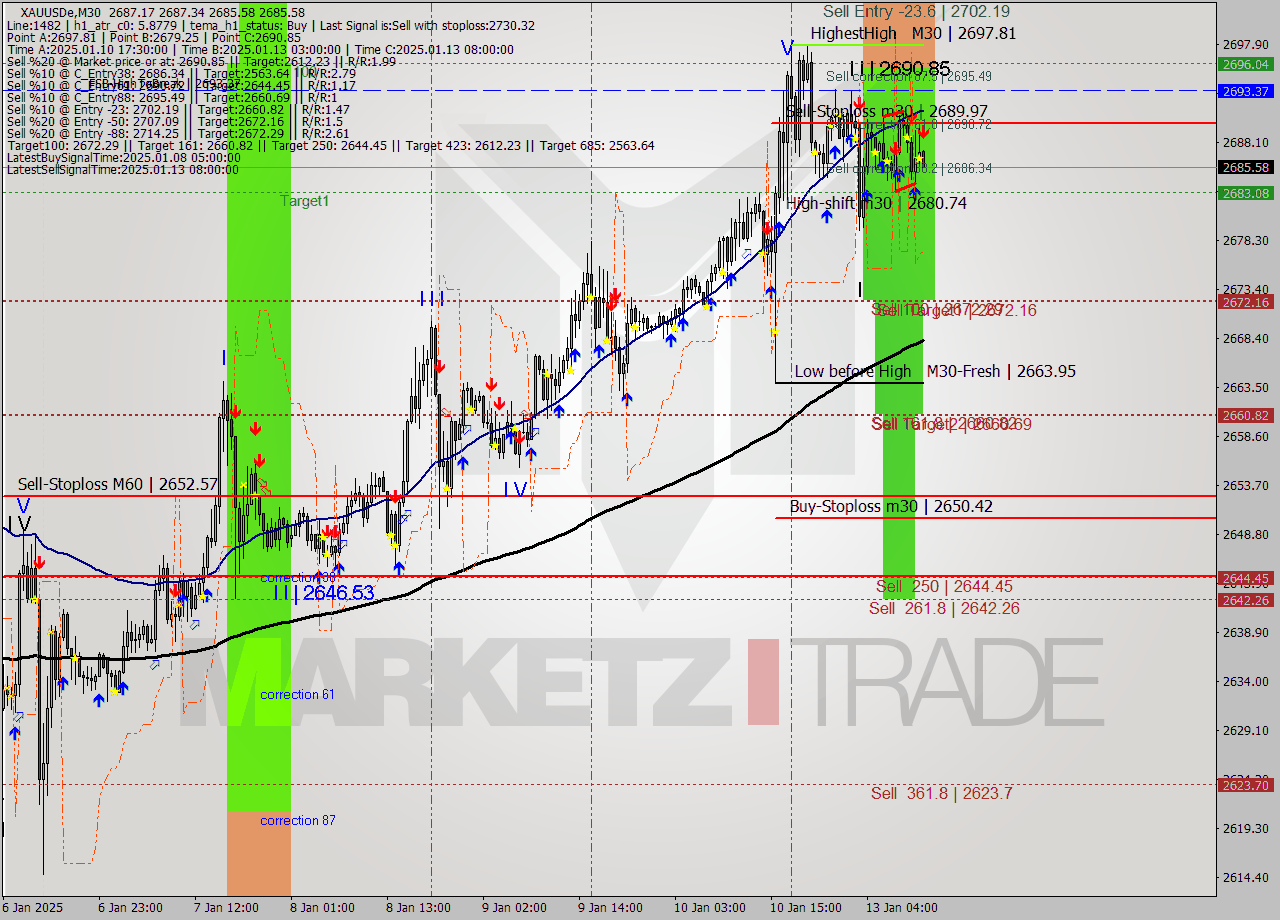Click the 2614.40 price scale value
Screen dimensions: 1280x920
(x=1245, y=877)
